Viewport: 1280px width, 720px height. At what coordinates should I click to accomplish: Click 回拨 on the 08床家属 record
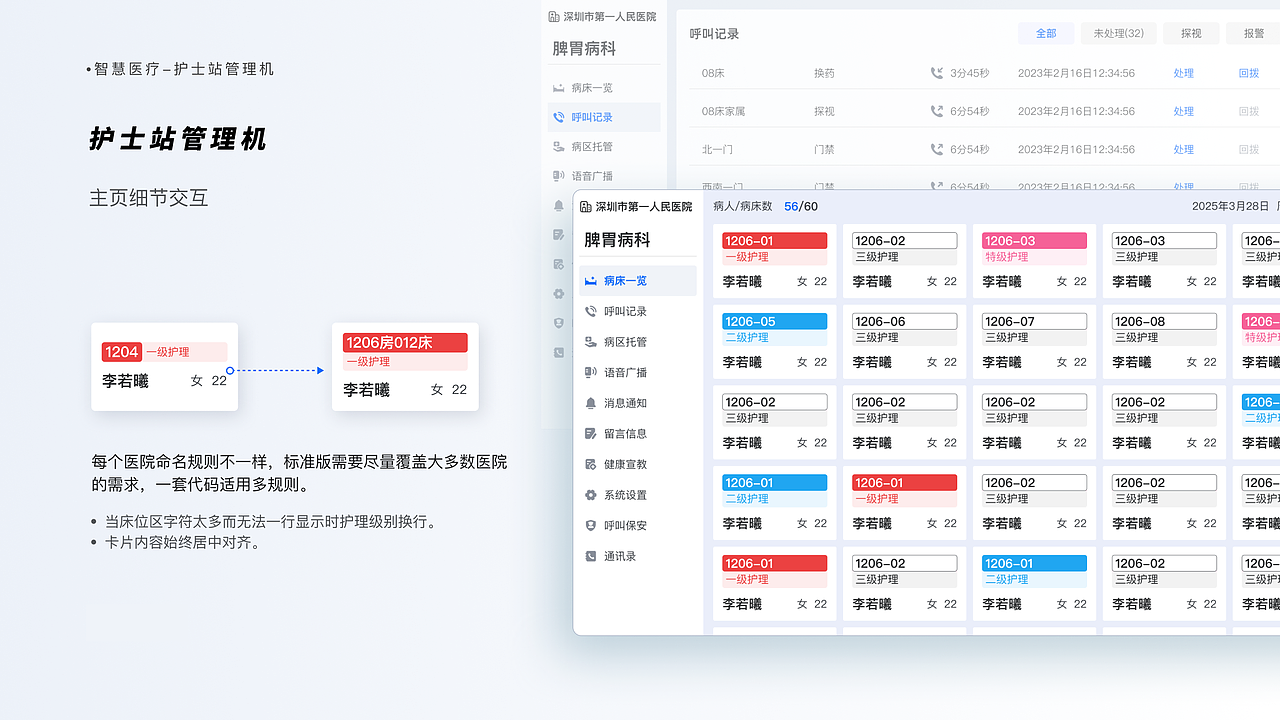1248,111
